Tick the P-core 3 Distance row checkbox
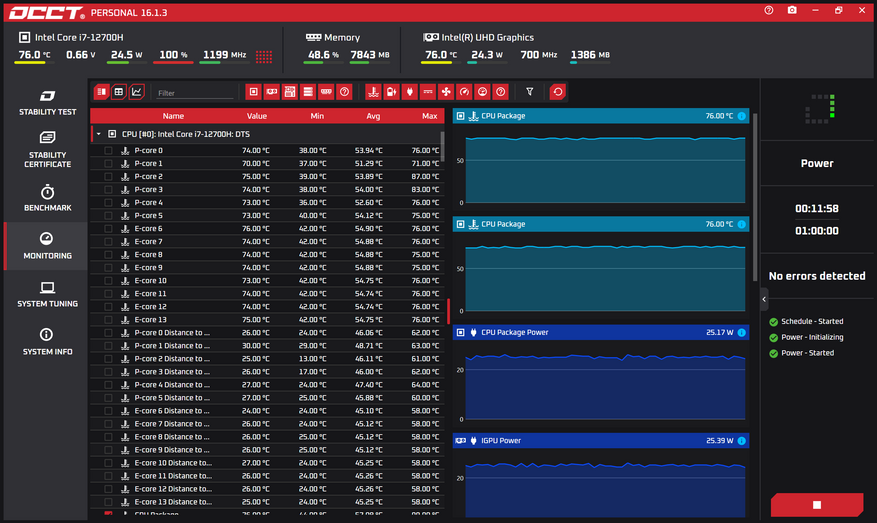This screenshot has width=877, height=523. click(x=108, y=372)
